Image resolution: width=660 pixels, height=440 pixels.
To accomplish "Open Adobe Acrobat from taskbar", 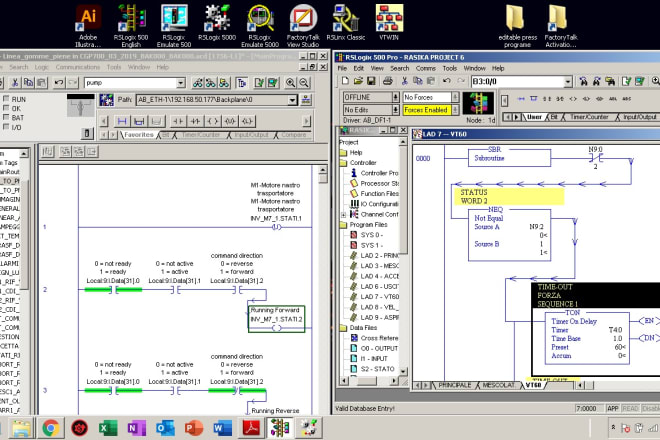I will 251,429.
